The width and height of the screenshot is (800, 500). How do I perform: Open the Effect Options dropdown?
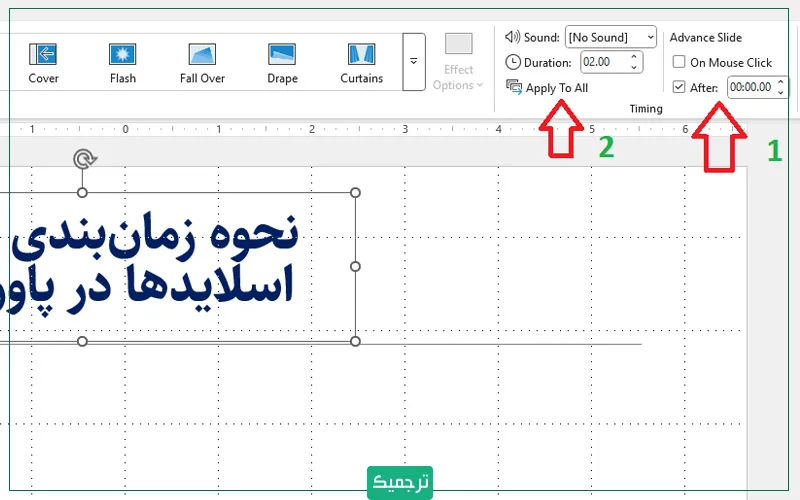[x=458, y=62]
